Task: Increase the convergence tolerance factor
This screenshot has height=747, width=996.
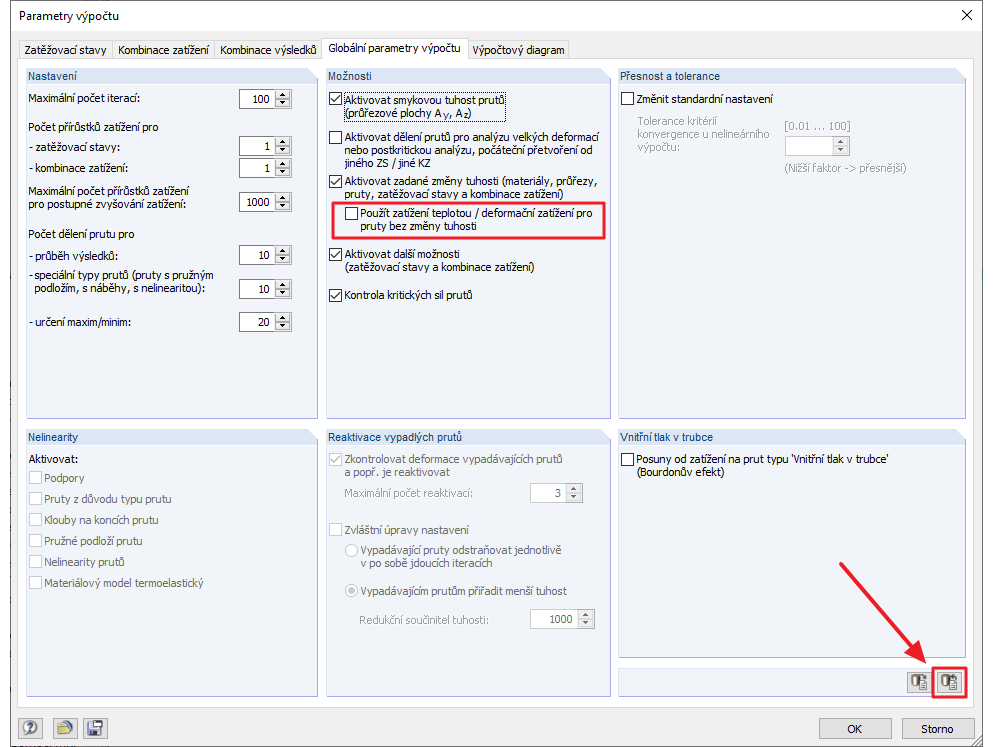Action: coord(841,142)
